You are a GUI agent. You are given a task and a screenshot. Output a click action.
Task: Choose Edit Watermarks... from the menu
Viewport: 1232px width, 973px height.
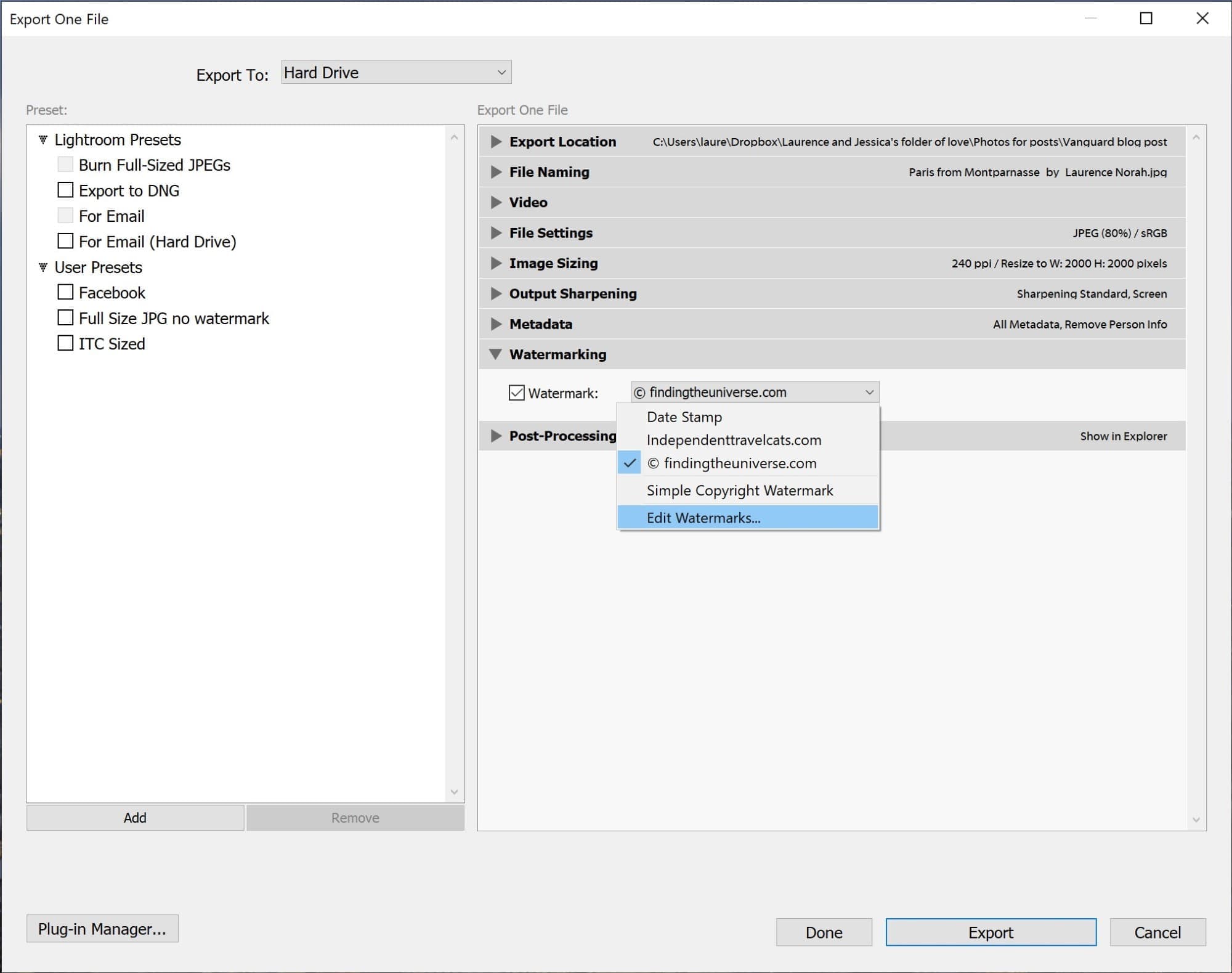tap(703, 518)
